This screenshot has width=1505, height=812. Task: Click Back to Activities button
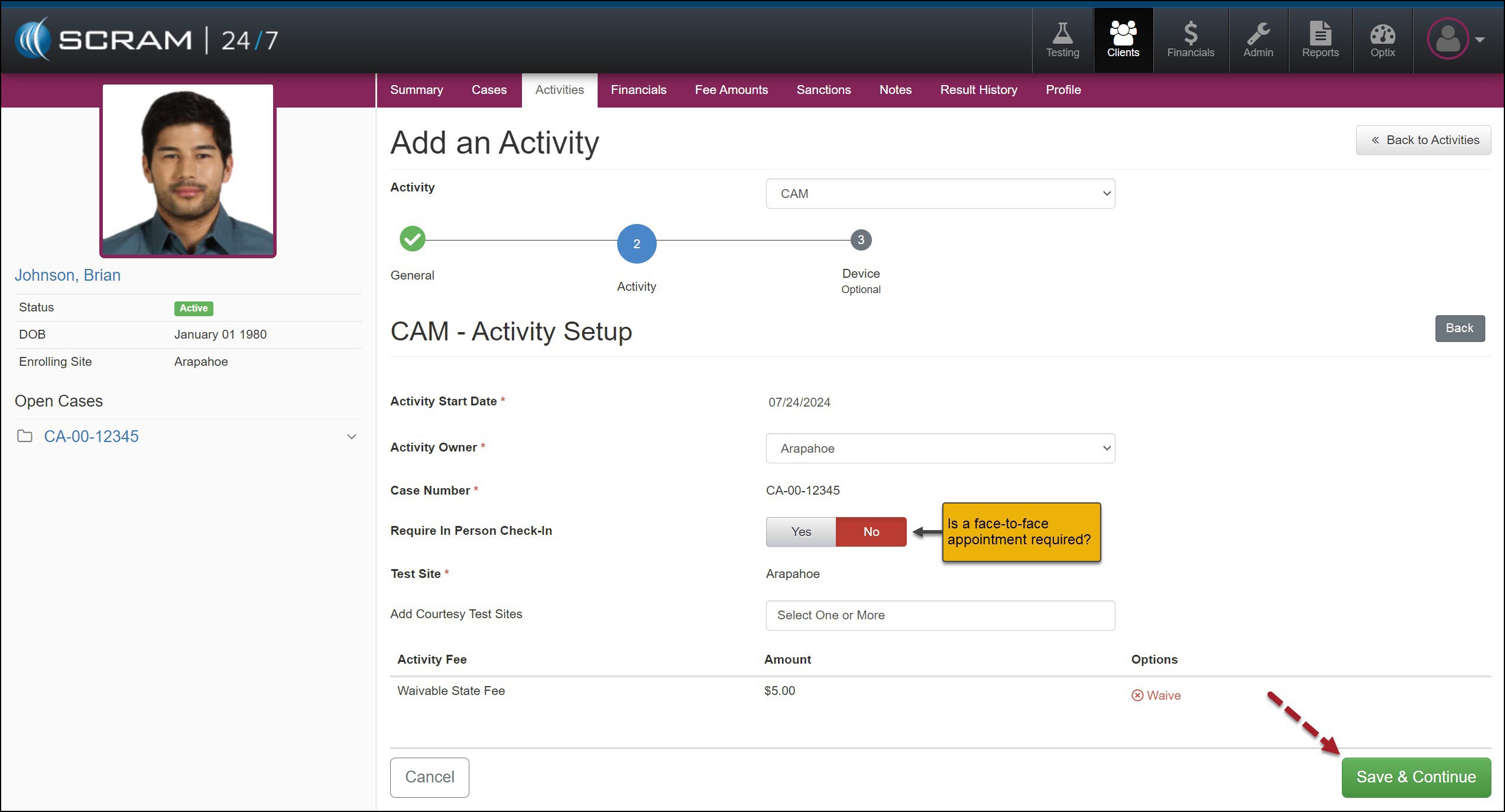coord(1423,140)
